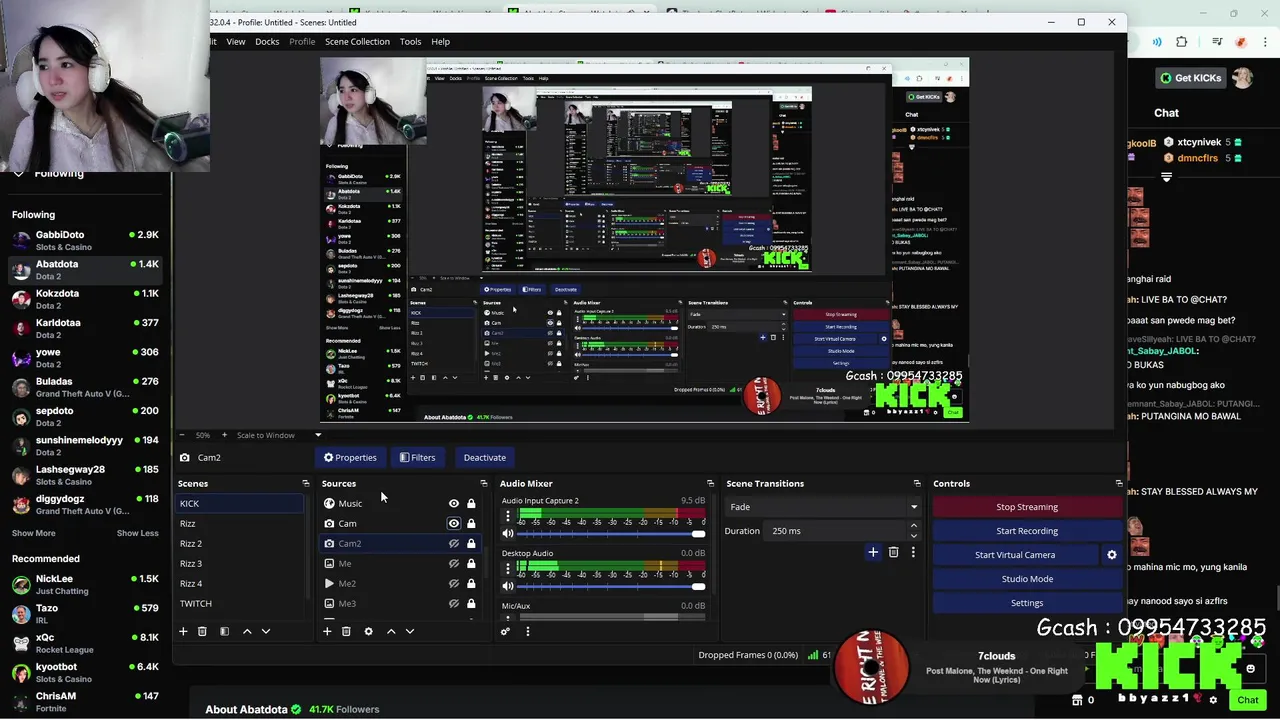This screenshot has height=720, width=1280.
Task: Open Desktop Audio options three-dot icon
Action: [x=507, y=569]
